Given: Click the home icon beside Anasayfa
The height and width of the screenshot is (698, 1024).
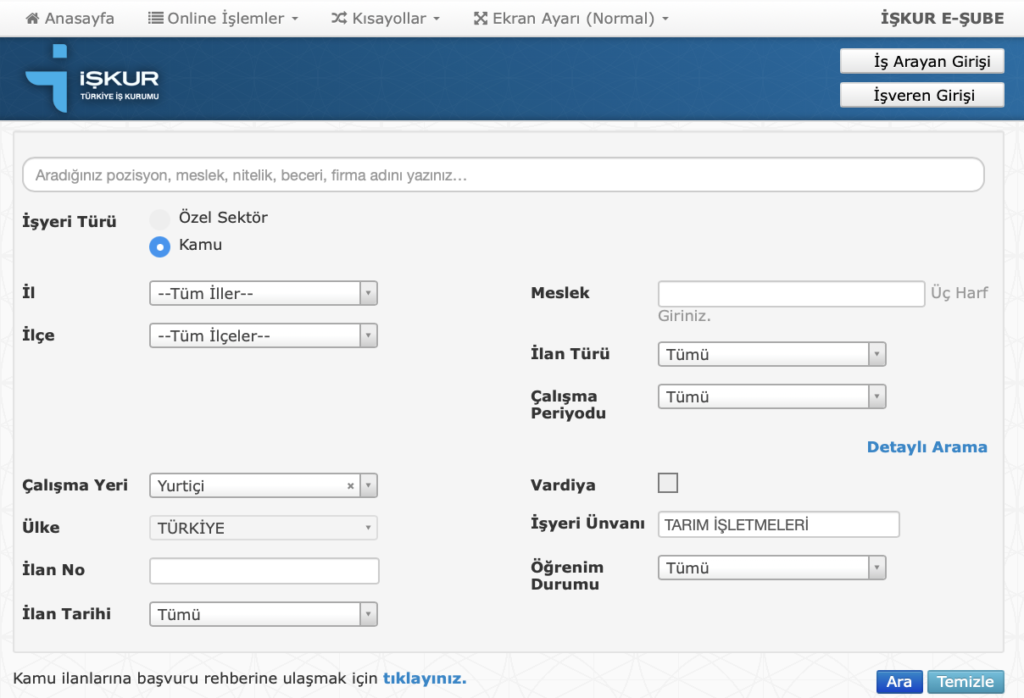Looking at the screenshot, I should (x=32, y=19).
